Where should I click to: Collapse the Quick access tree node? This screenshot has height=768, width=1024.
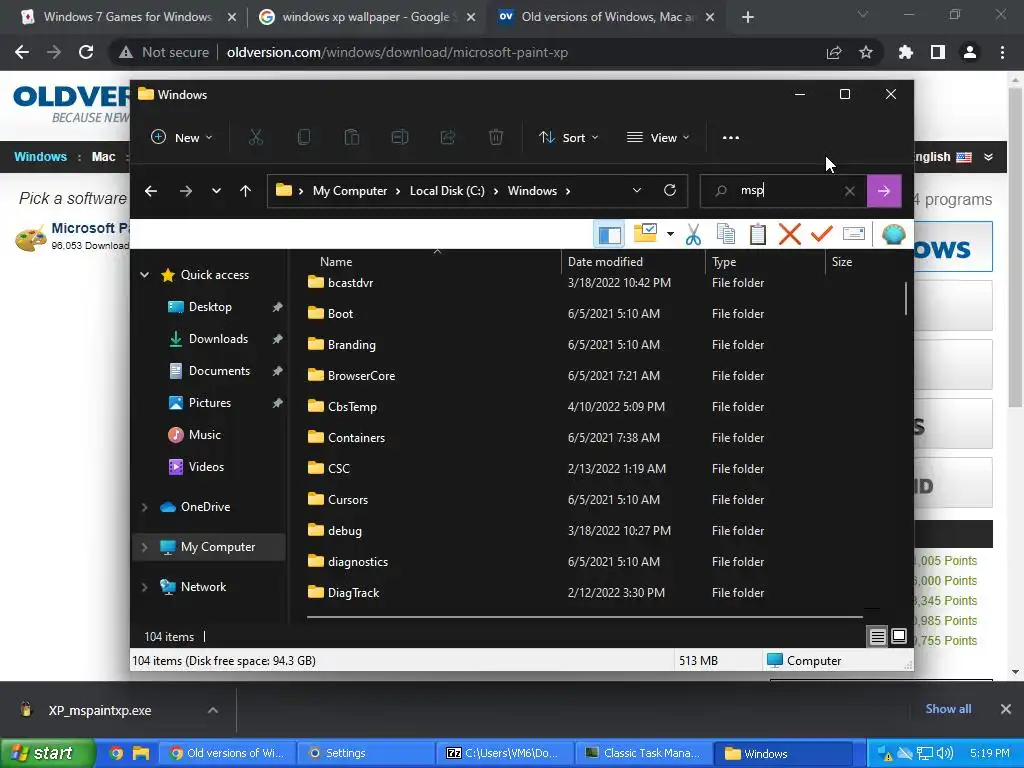145,275
